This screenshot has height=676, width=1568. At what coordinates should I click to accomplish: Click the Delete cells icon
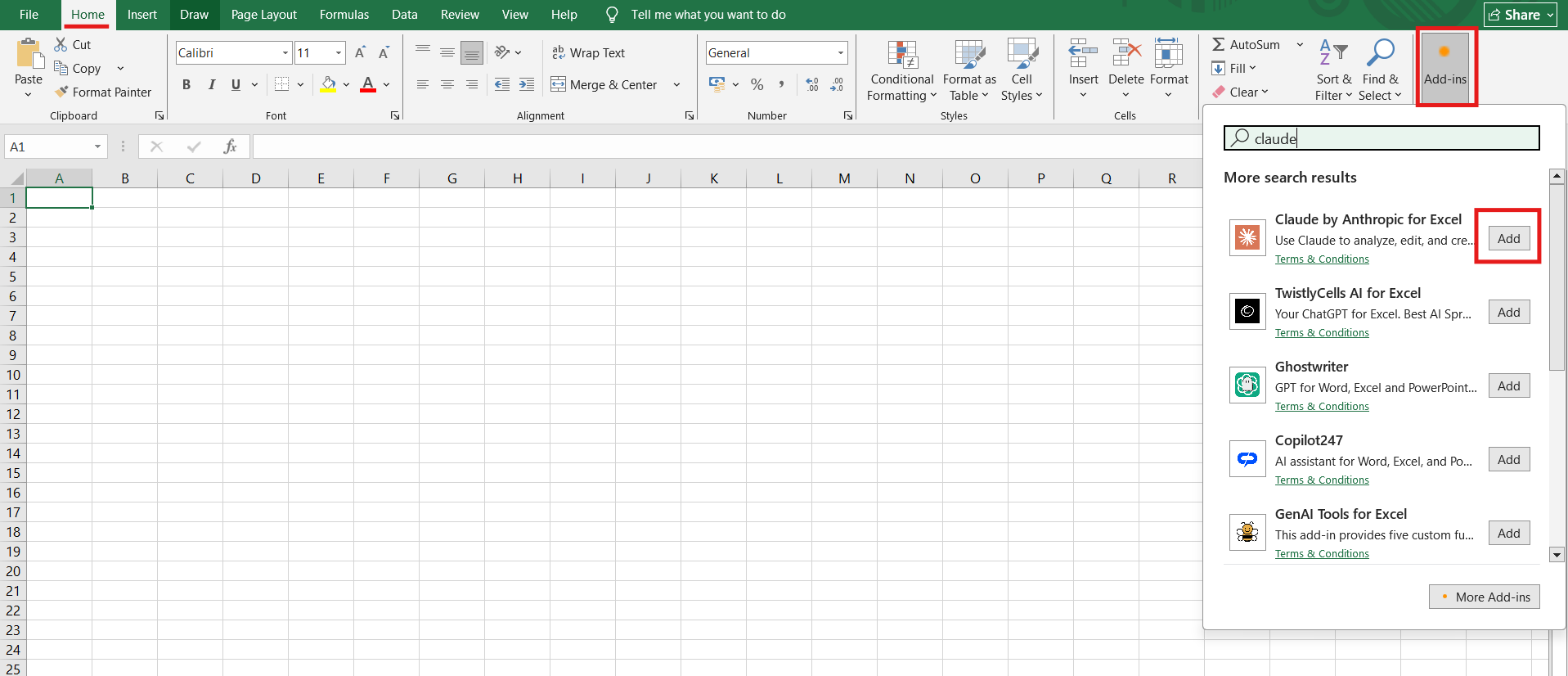pyautogui.click(x=1126, y=53)
